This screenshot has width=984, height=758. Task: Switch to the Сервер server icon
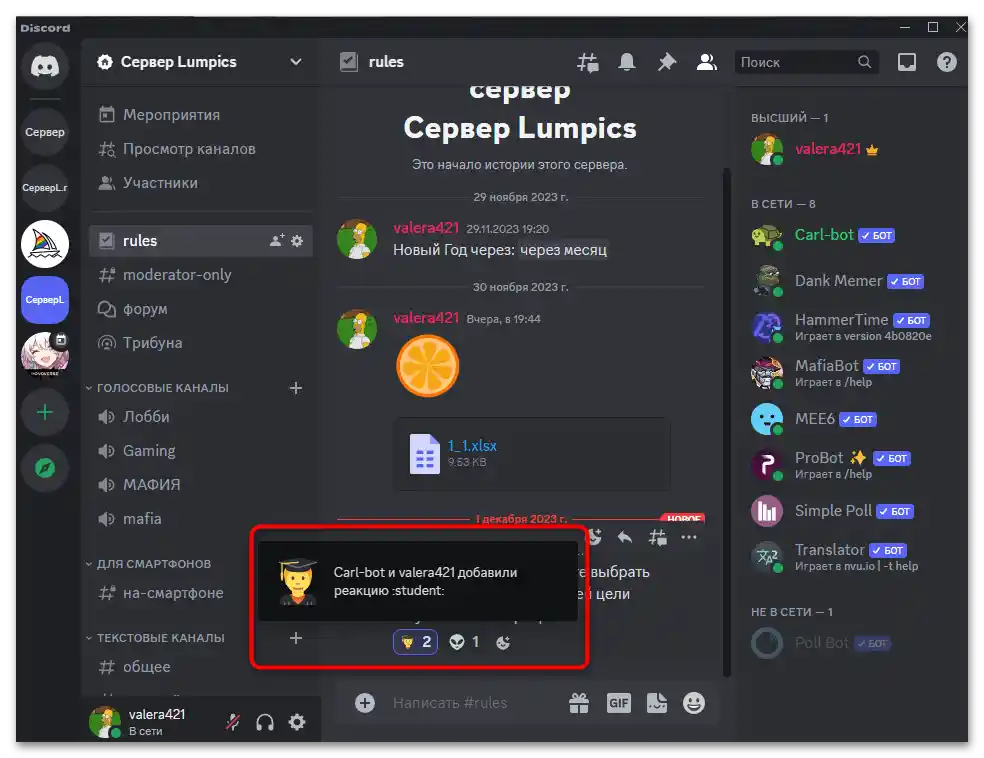point(45,132)
